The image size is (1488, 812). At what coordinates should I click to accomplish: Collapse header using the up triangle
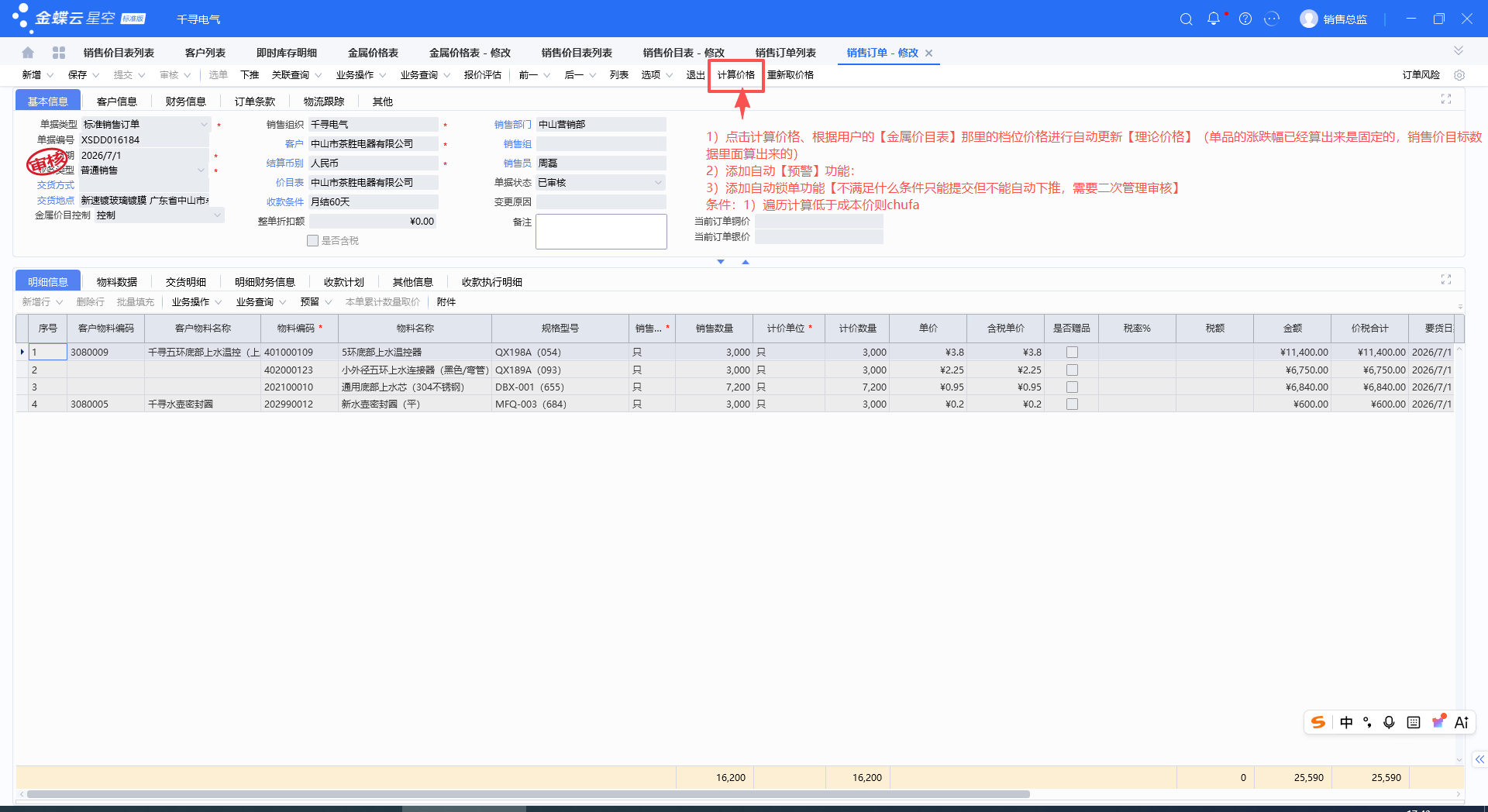(x=746, y=262)
